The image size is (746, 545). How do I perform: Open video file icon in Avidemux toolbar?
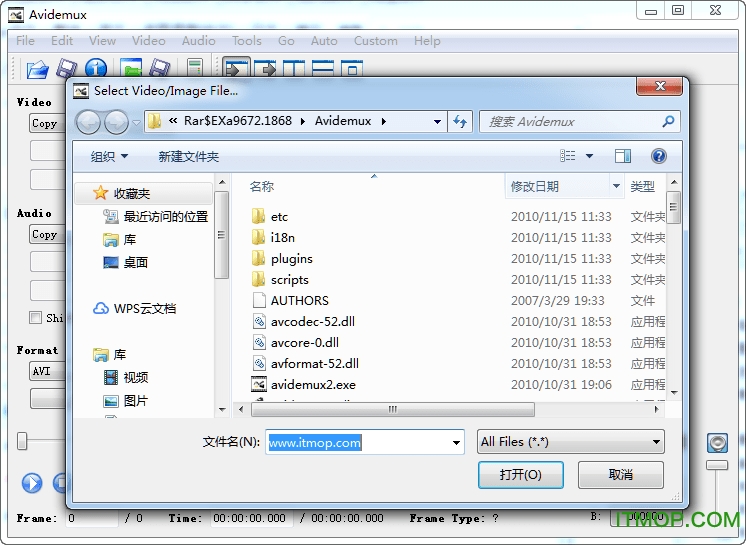(38, 69)
